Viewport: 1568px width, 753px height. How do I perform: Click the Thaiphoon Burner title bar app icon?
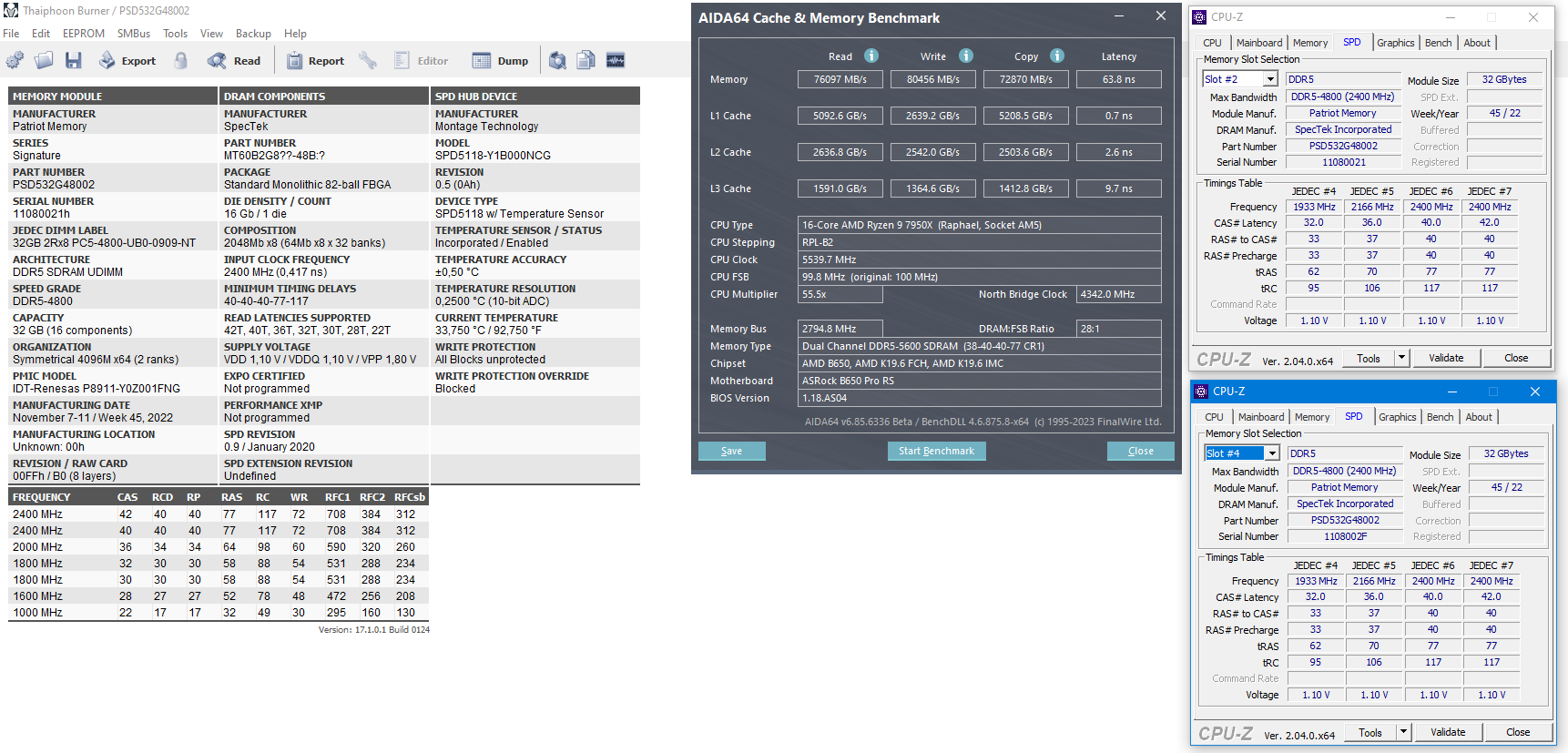pyautogui.click(x=11, y=10)
